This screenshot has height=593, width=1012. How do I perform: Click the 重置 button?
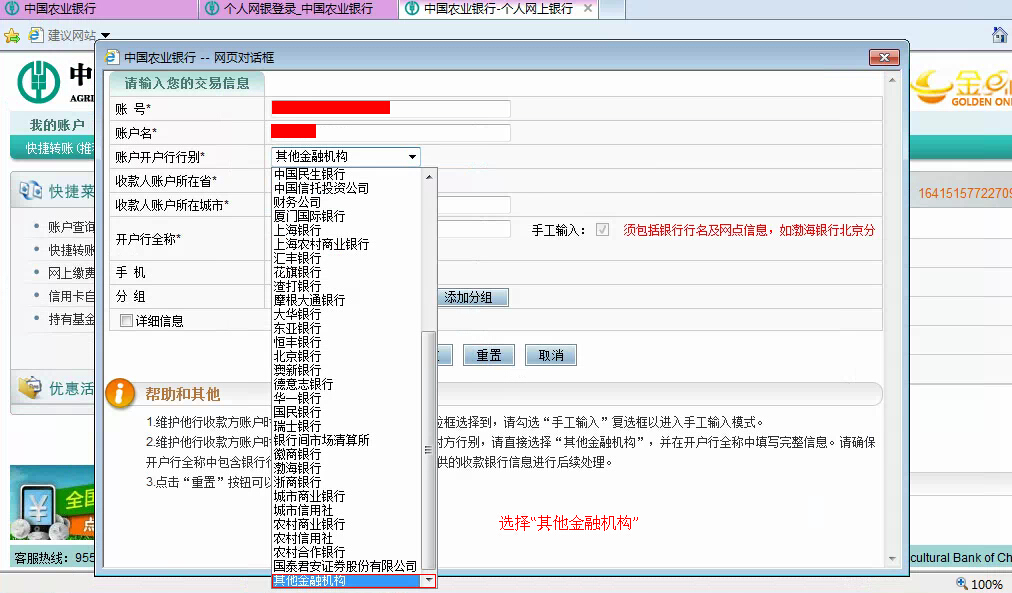pyautogui.click(x=489, y=356)
